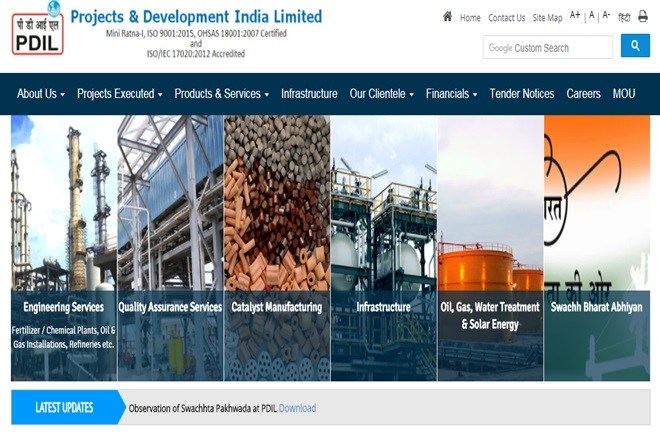Select the Catalyst Manufacturing image panel
Screen dimensions: 660x440
point(277,248)
